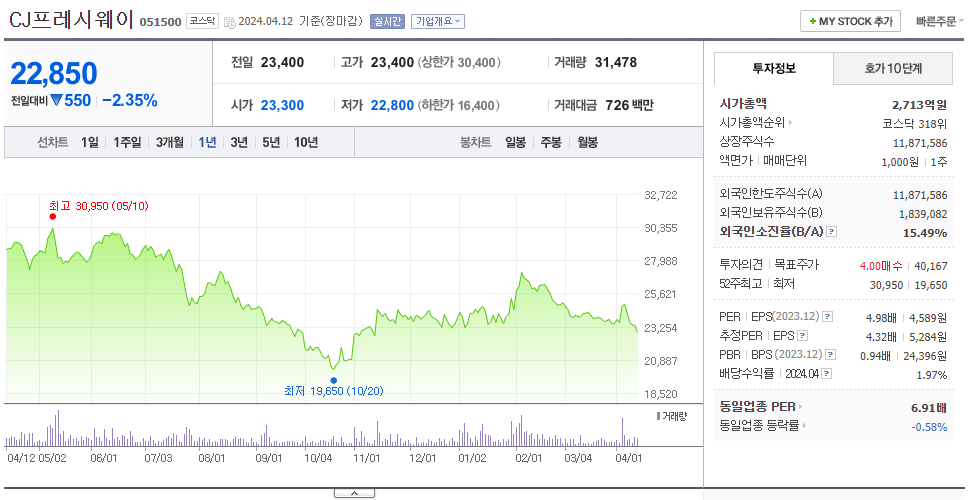The height and width of the screenshot is (500, 968).
Task: Click help icon beside 배당수익률 2024.04
Action: pos(827,374)
